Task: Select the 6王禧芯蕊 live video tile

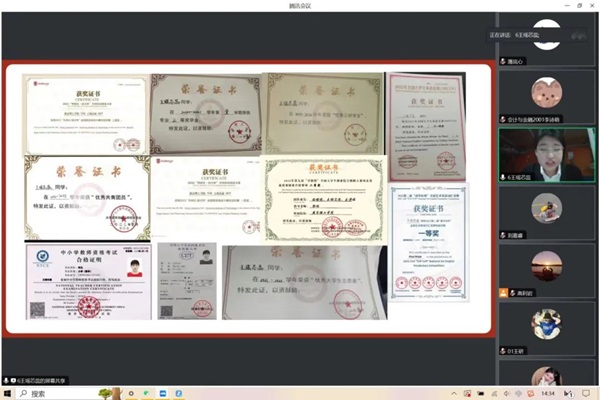Action: click(x=546, y=154)
